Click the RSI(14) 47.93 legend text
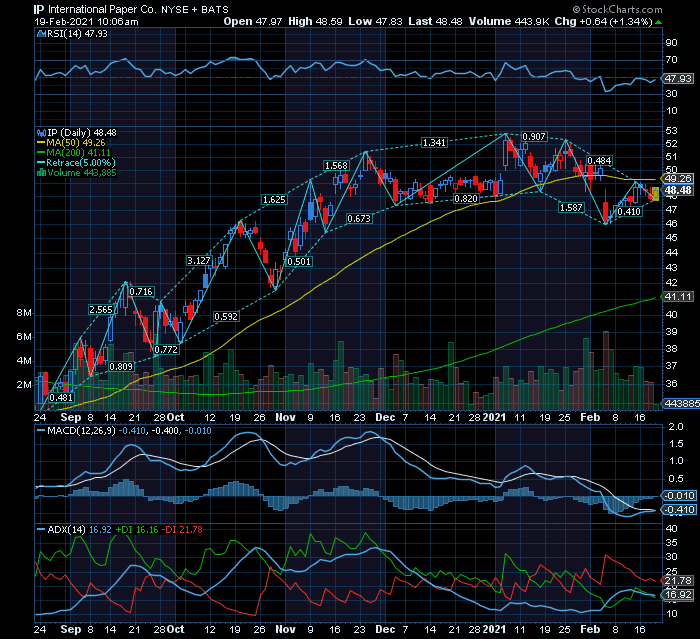 click(77, 34)
